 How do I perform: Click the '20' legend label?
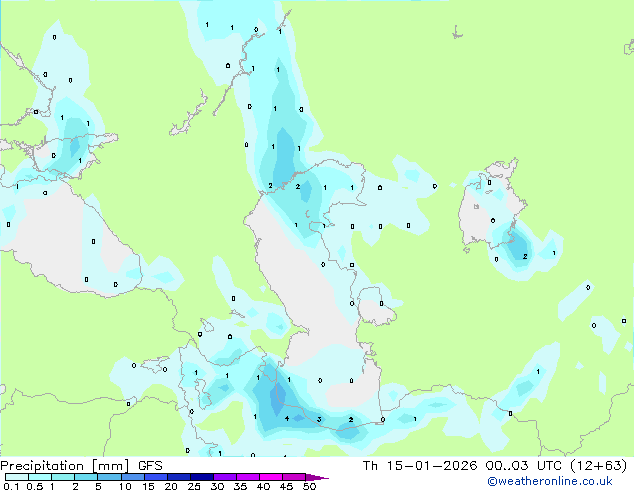(171, 486)
